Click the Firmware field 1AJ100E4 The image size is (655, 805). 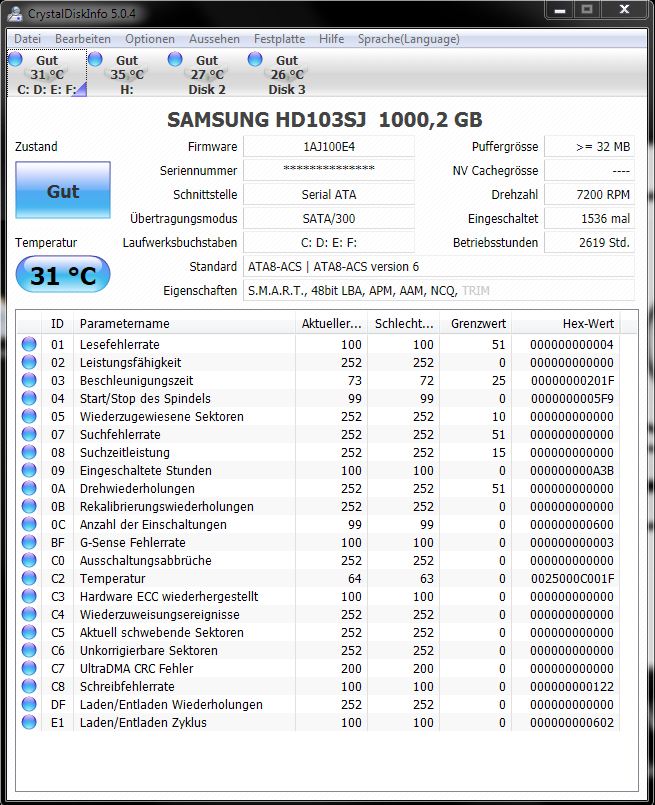pyautogui.click(x=329, y=147)
